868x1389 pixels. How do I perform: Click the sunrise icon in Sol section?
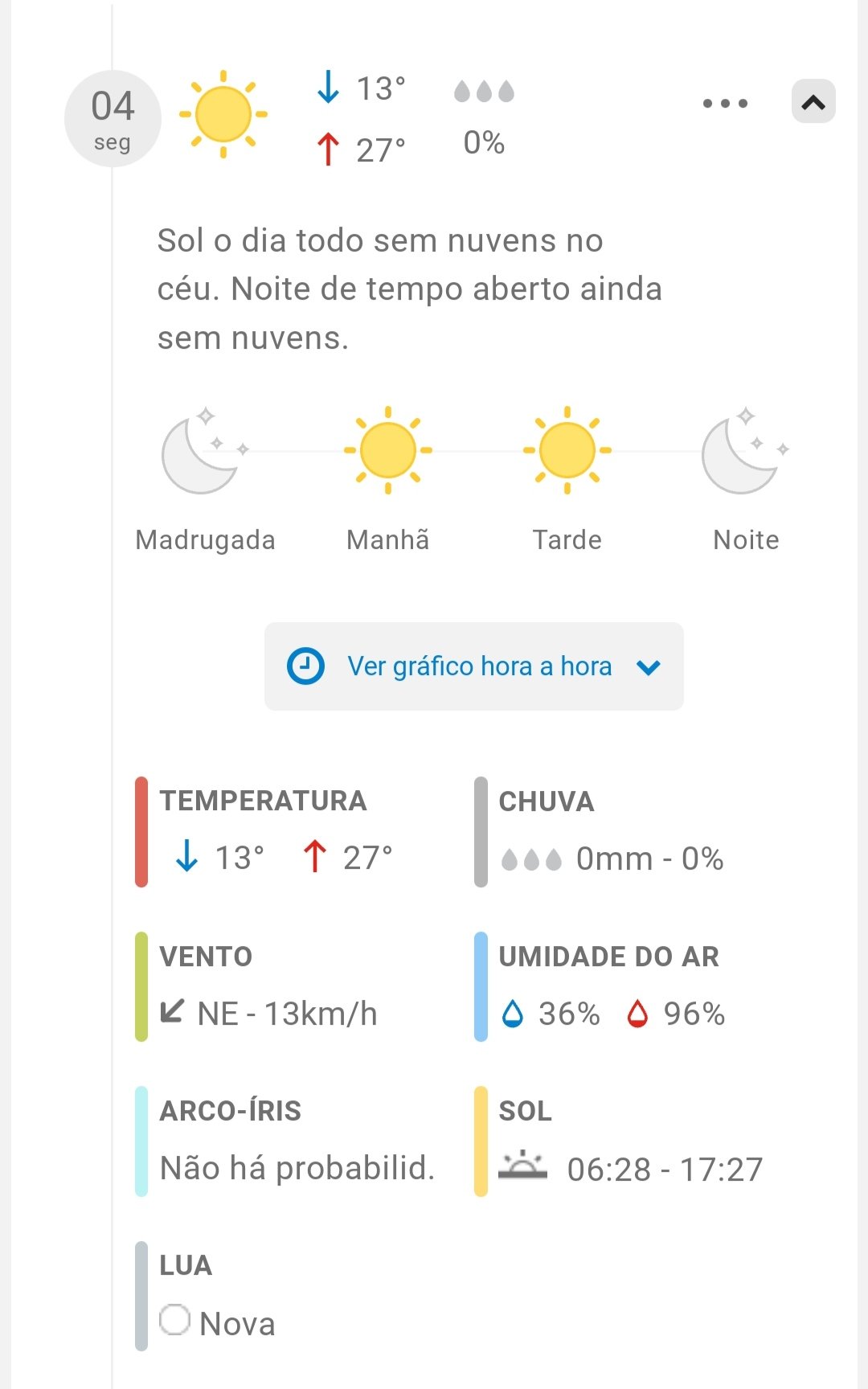click(522, 1166)
